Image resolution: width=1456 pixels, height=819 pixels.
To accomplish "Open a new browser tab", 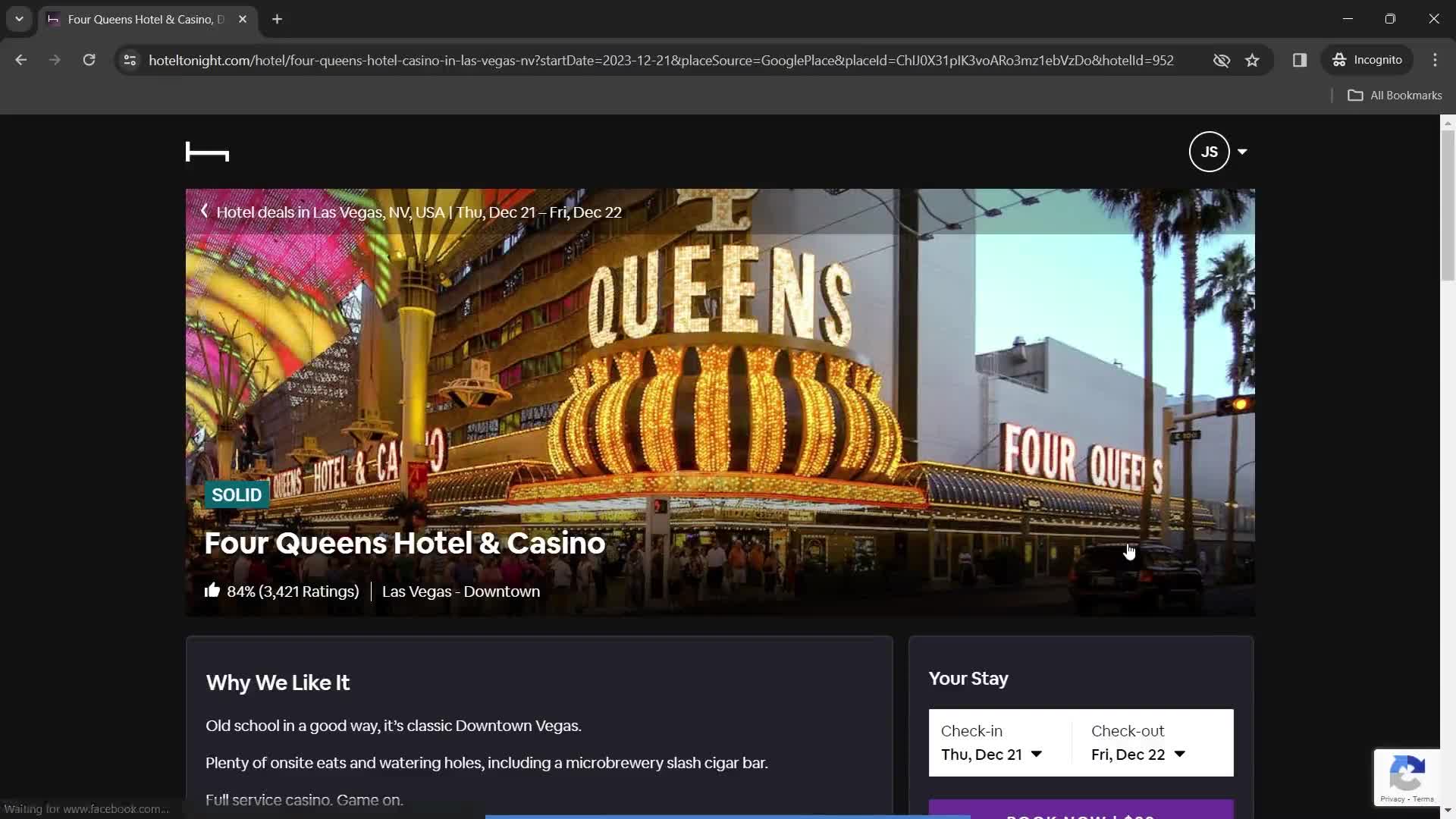I will [x=278, y=19].
